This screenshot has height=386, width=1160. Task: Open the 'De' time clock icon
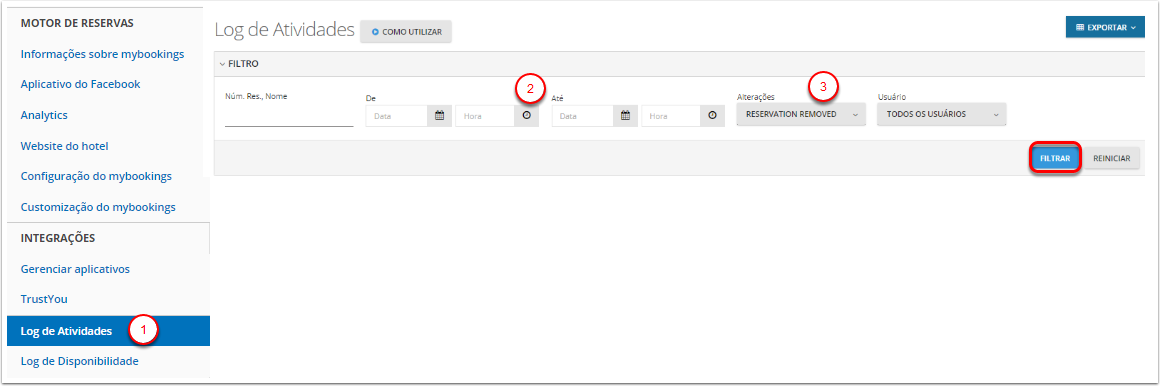[527, 115]
